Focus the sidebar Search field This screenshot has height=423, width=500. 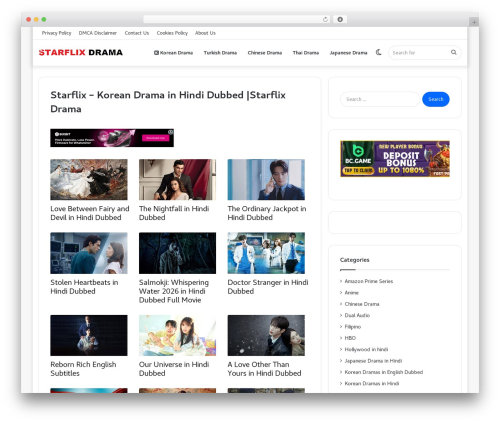380,99
